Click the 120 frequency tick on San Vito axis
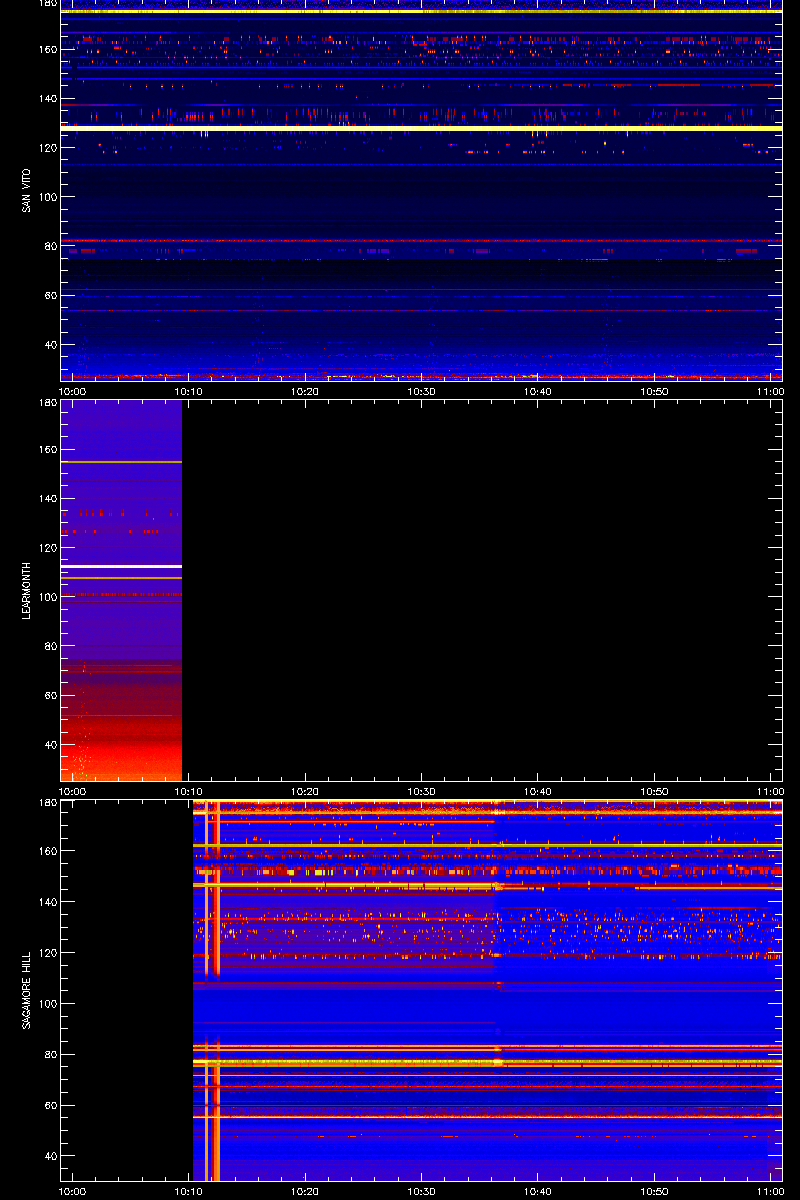 coord(46,147)
